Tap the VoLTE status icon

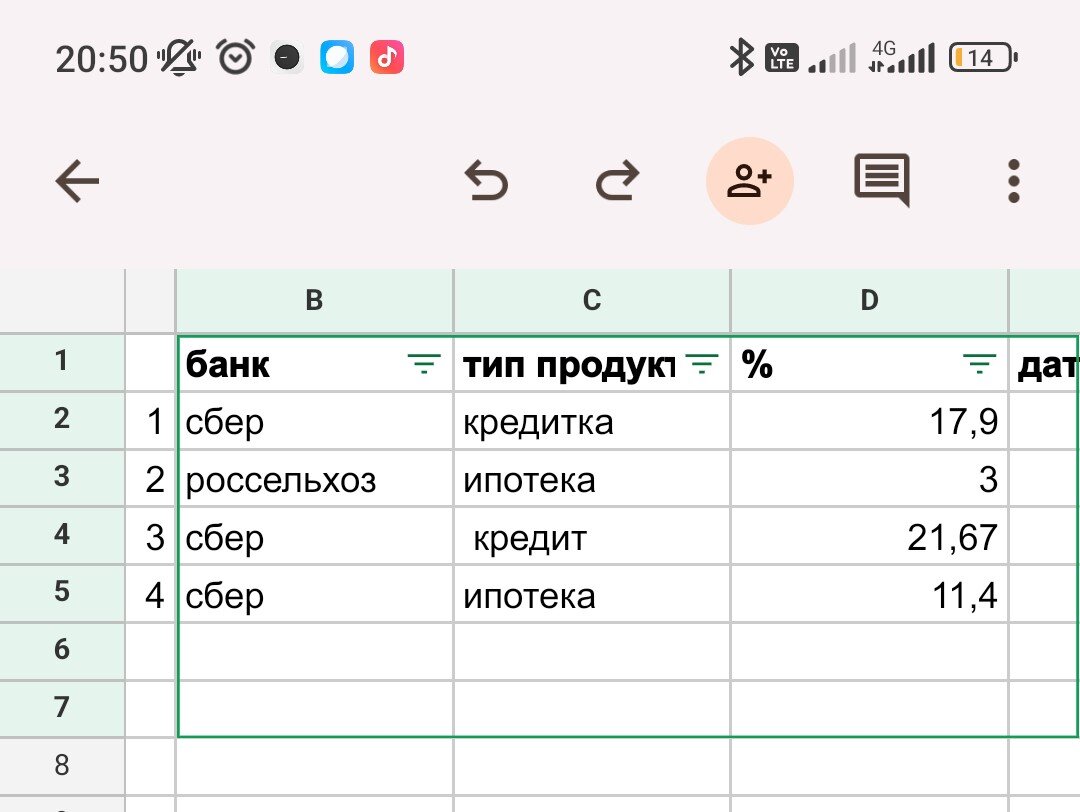(782, 58)
